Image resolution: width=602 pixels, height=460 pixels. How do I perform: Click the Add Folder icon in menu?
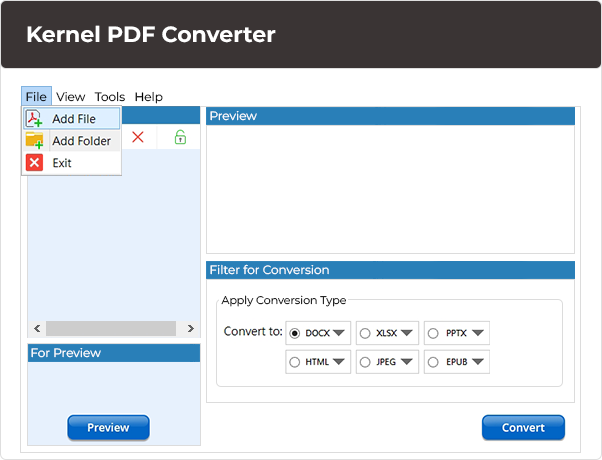pyautogui.click(x=34, y=141)
